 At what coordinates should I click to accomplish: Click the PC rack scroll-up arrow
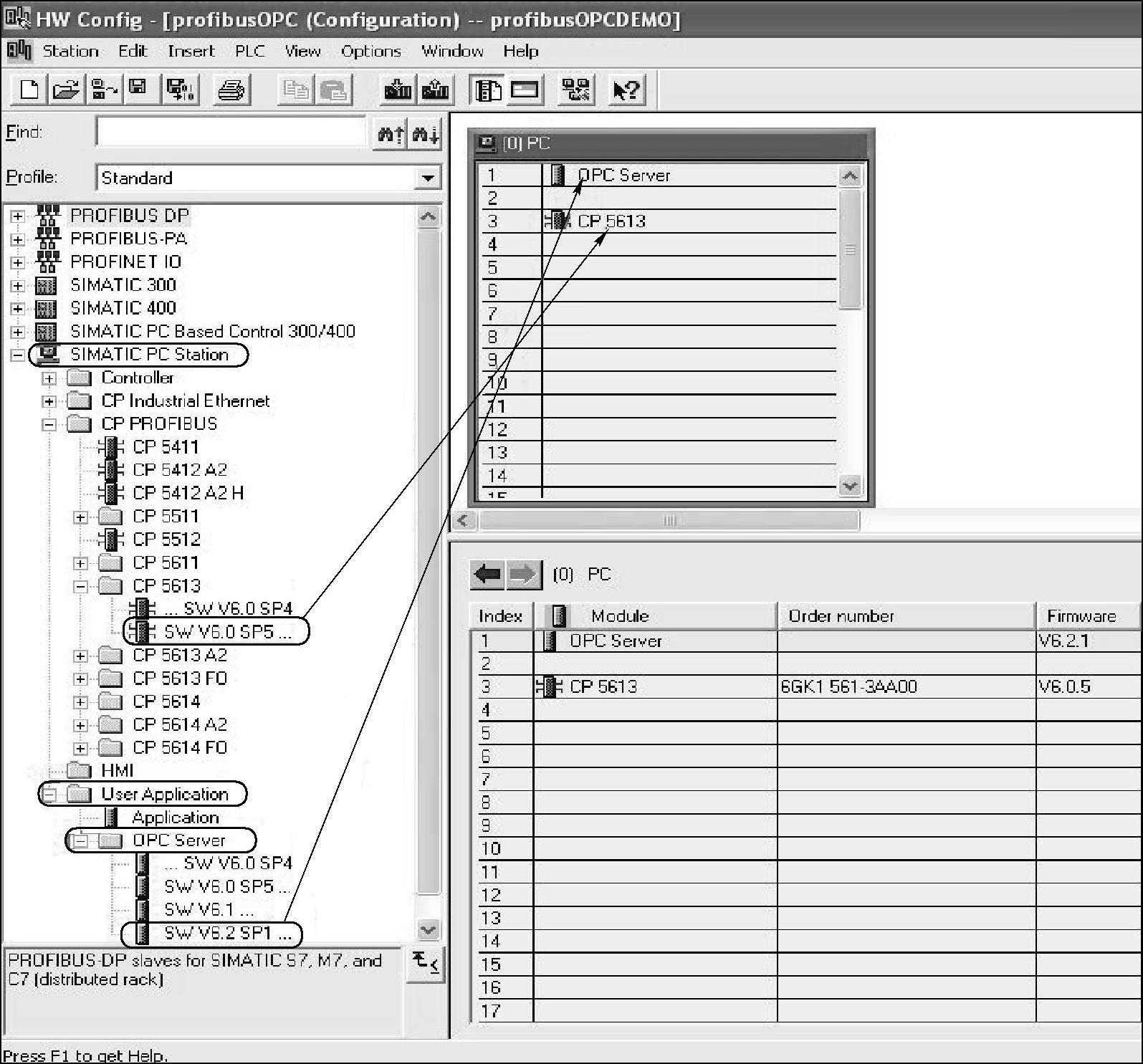pos(850,176)
